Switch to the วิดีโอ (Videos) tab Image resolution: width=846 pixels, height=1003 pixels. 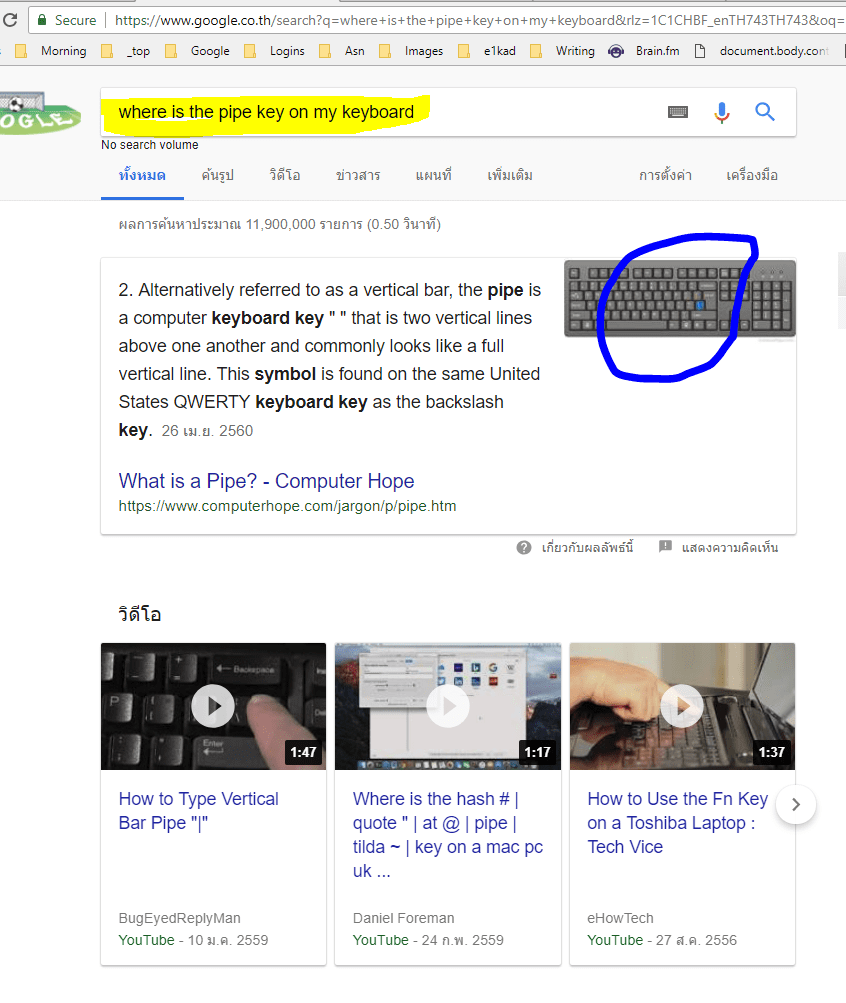(x=285, y=175)
